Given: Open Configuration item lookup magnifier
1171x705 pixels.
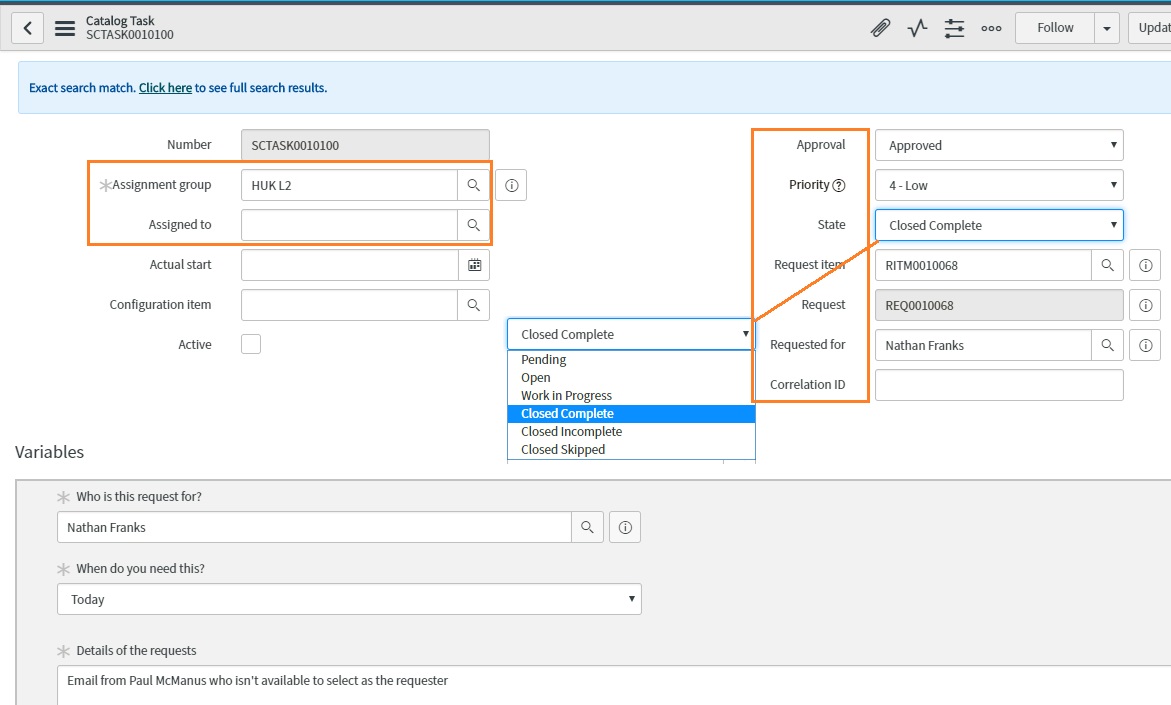Looking at the screenshot, I should [473, 305].
